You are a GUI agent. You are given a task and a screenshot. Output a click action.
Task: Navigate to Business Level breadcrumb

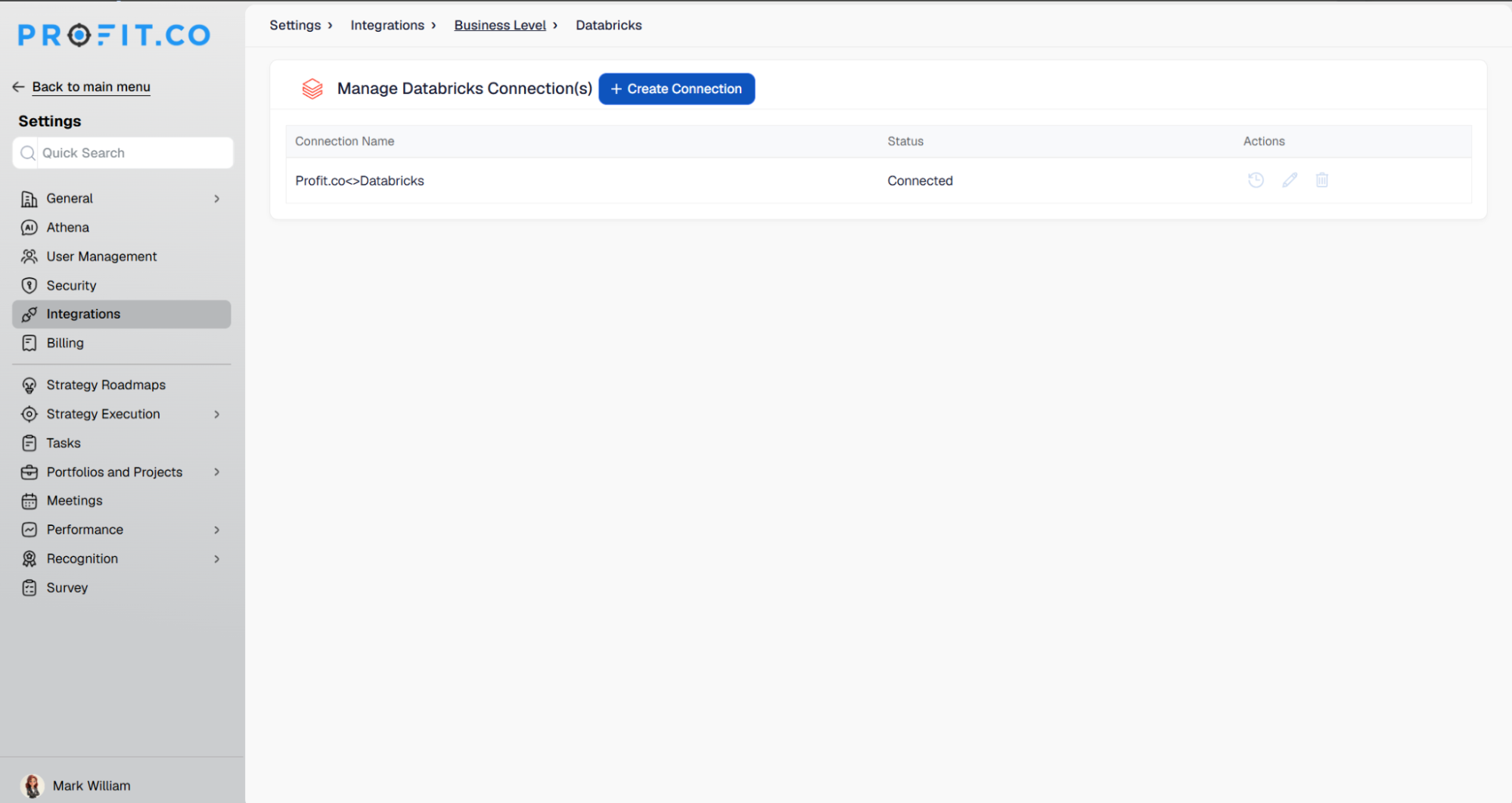[x=500, y=25]
